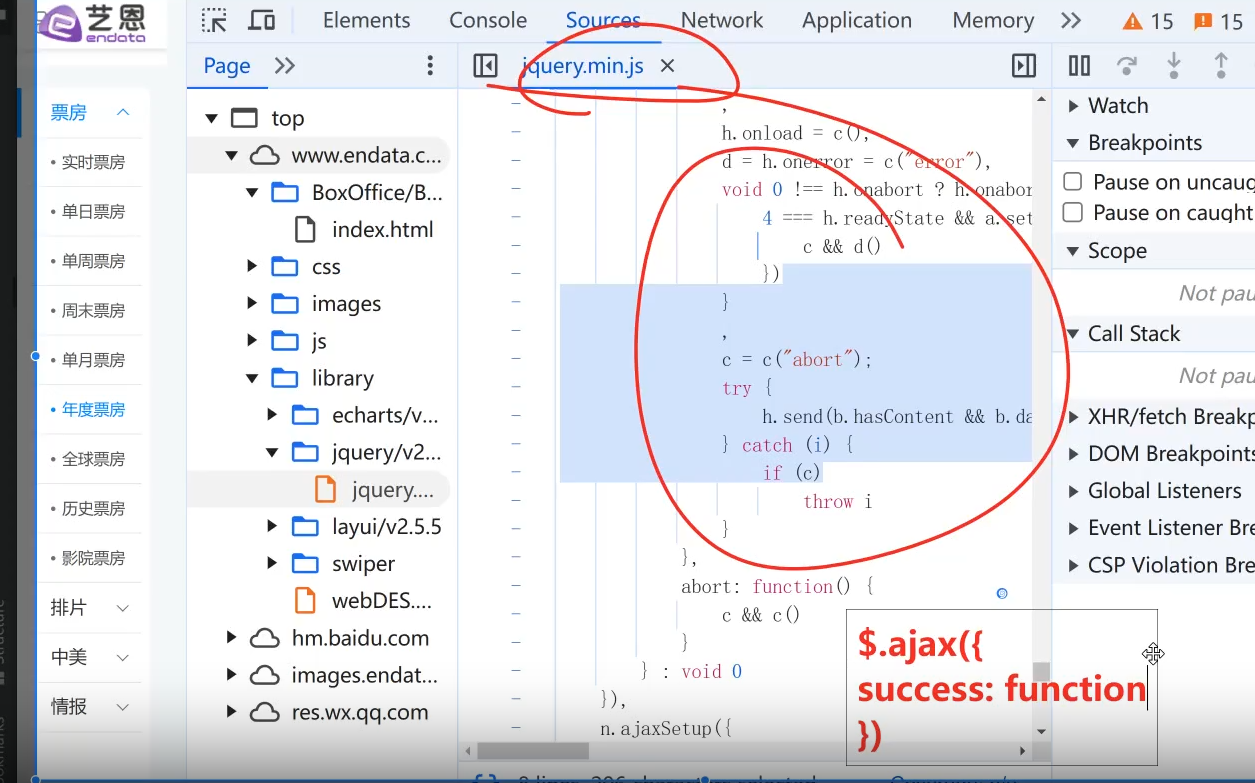Collapse the BoxOffice/B... folder
Viewport: 1255px width, 783px height.
[252, 192]
